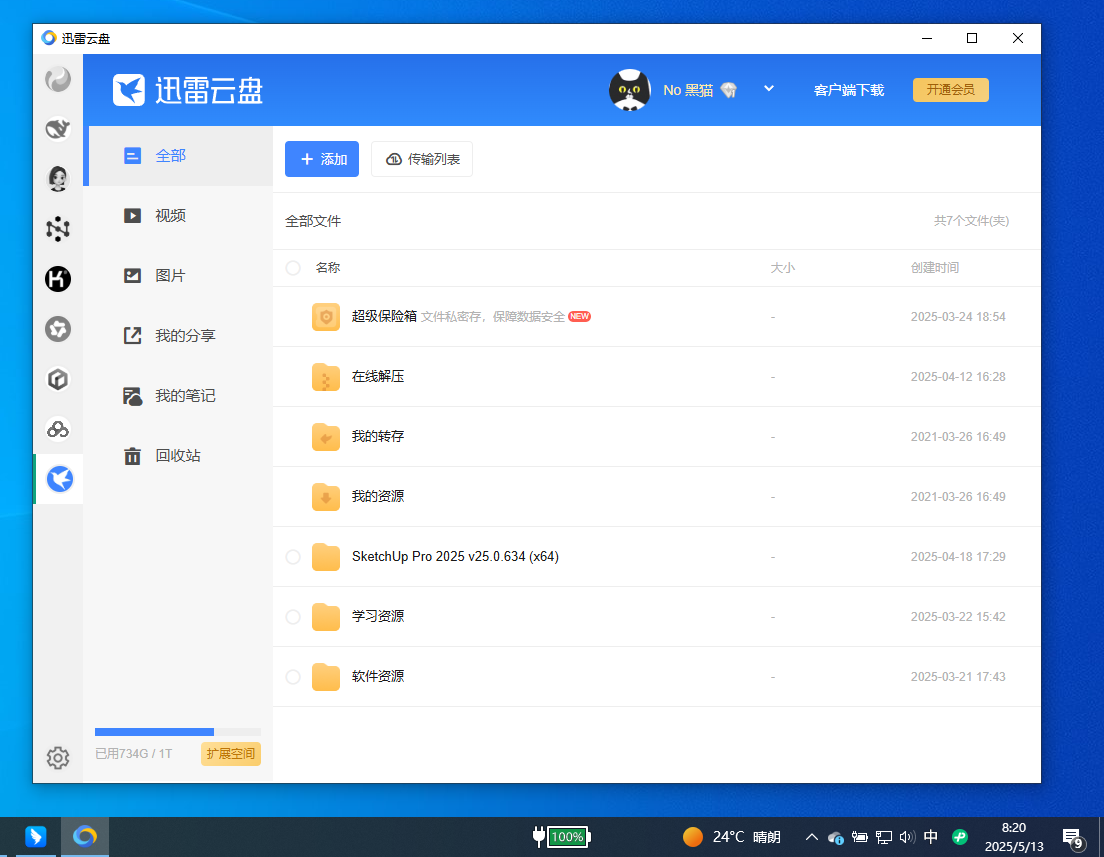Open the black K (Kimi) sidebar icon
This screenshot has width=1104, height=857.
point(58,279)
